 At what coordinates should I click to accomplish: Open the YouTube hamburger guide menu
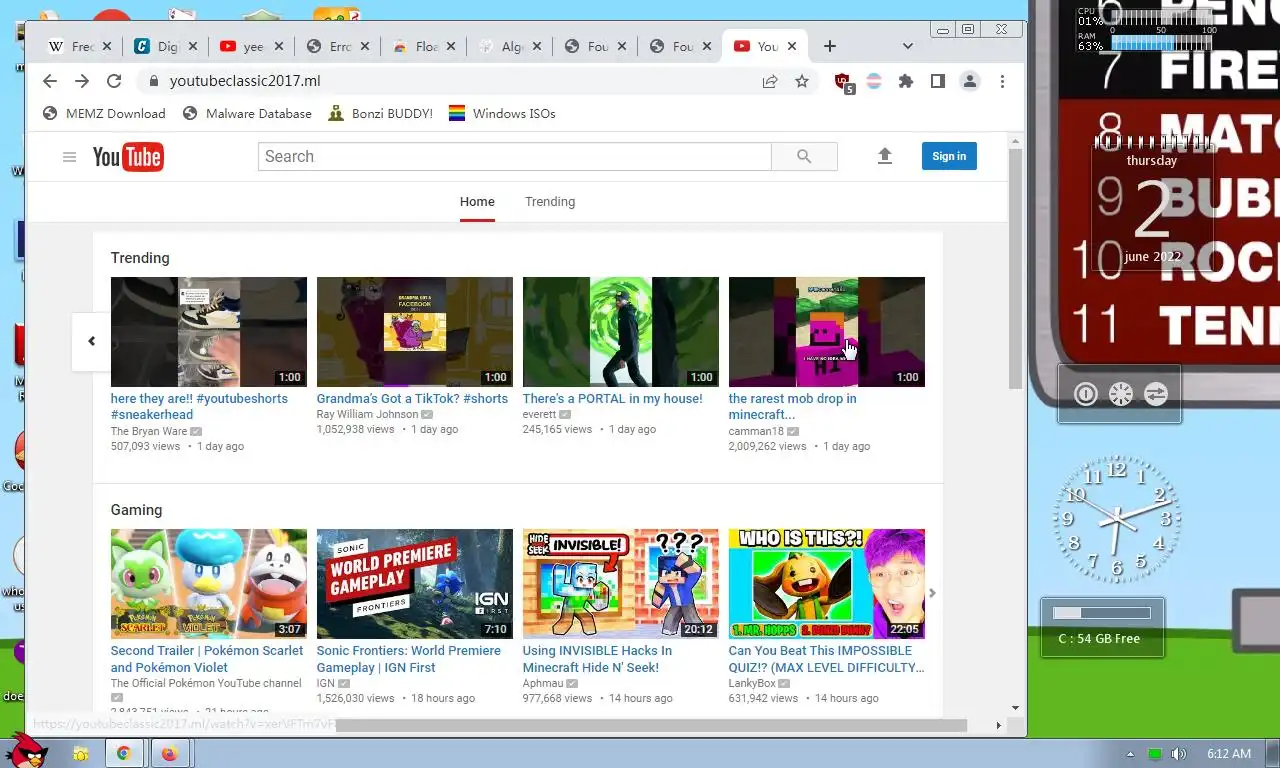pos(69,157)
